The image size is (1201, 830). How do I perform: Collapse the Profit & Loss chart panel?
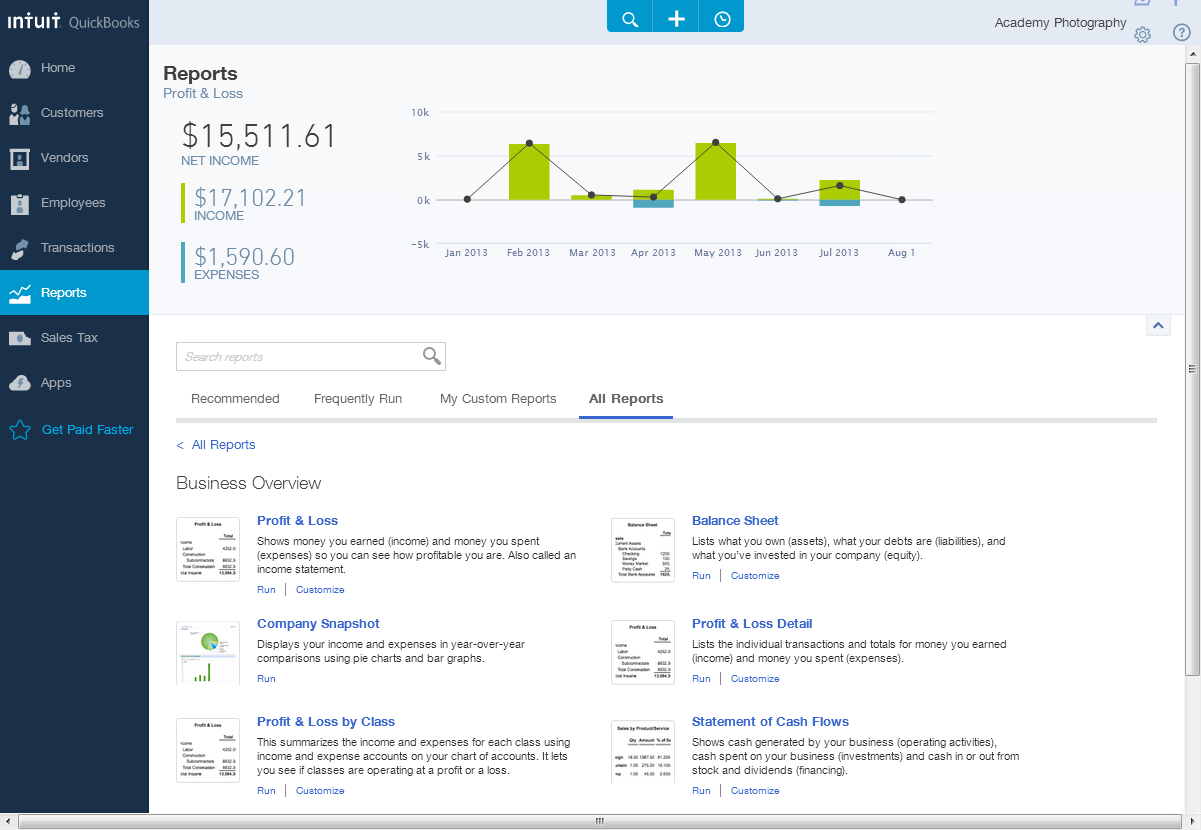click(1158, 325)
